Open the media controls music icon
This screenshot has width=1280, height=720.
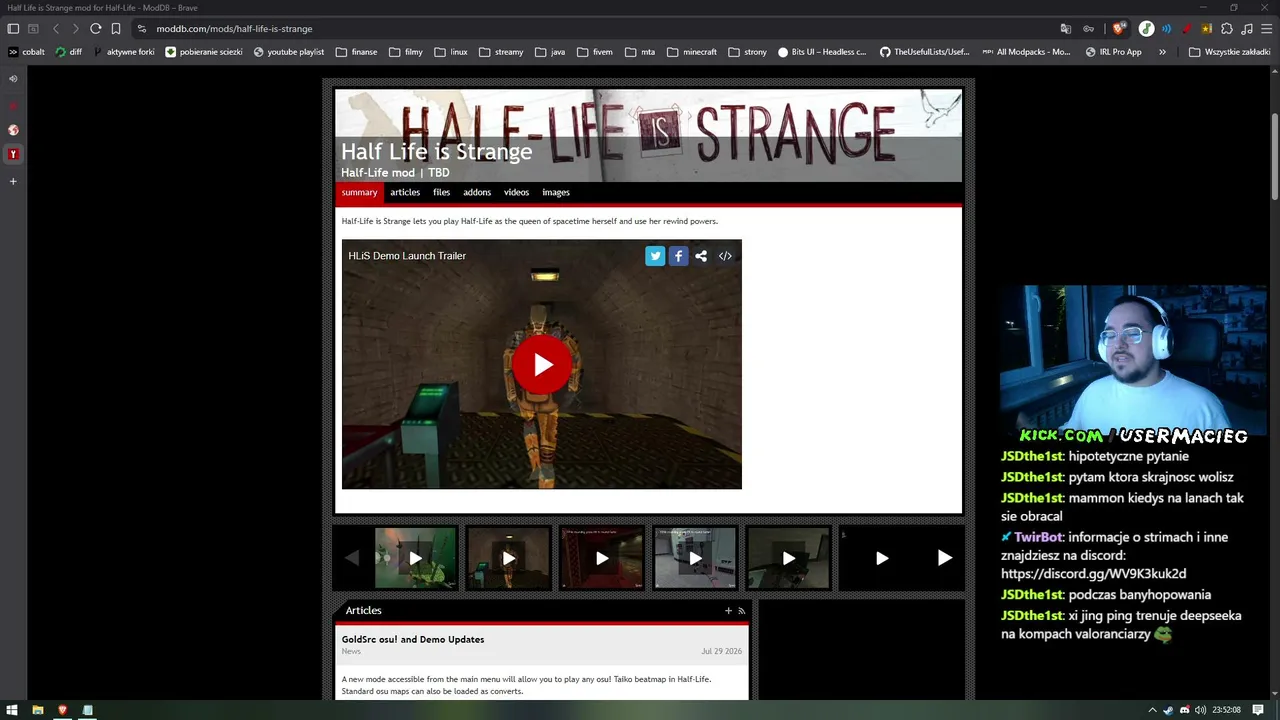(x=1246, y=29)
